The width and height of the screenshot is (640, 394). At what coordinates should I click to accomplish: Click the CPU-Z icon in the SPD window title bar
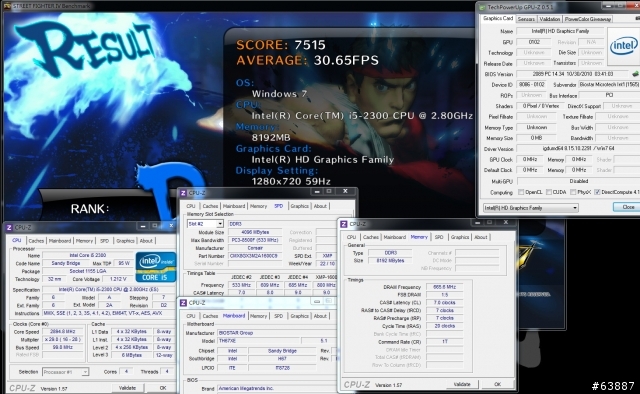tap(183, 193)
